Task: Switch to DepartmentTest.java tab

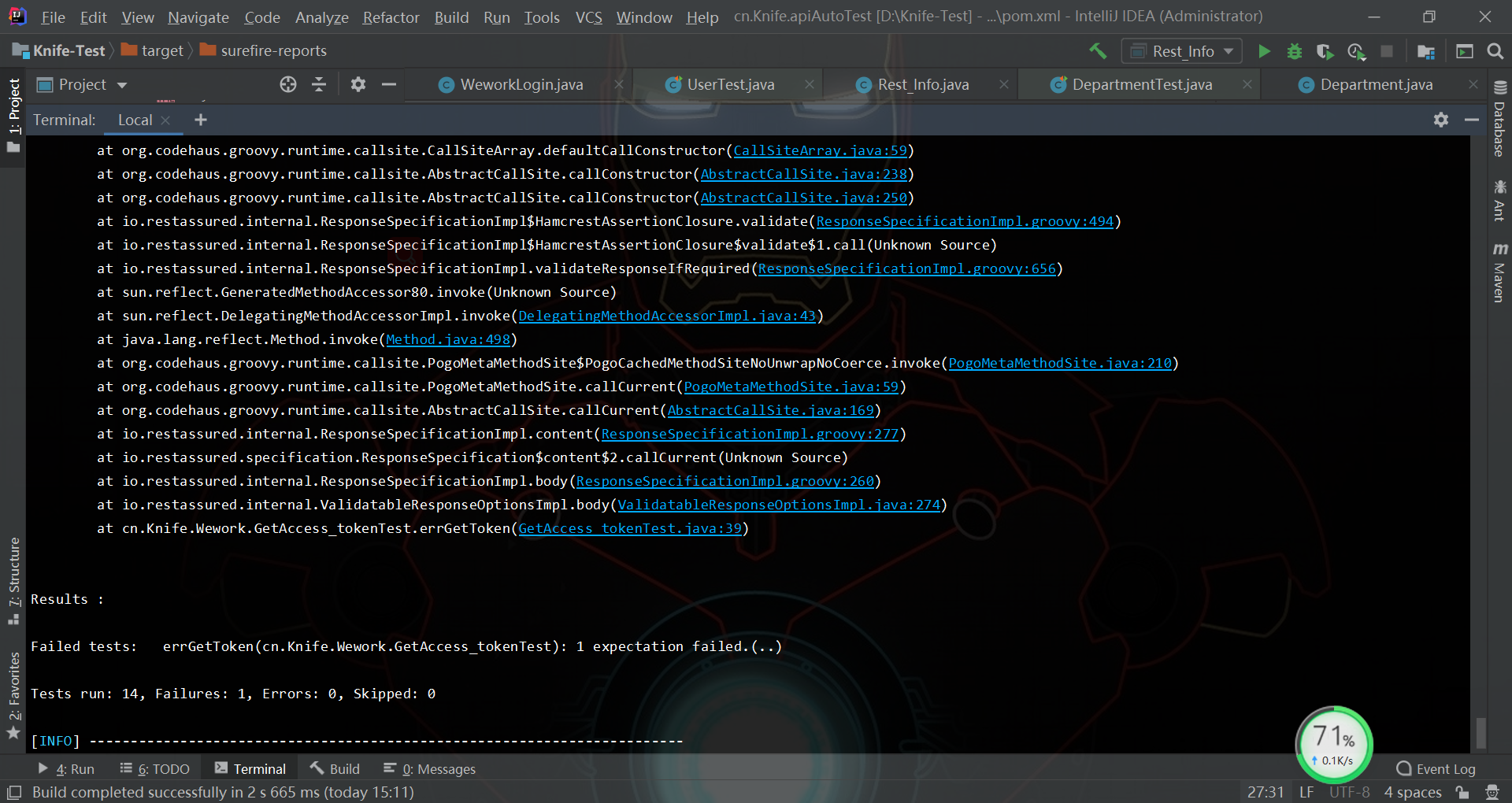Action: [x=1142, y=84]
